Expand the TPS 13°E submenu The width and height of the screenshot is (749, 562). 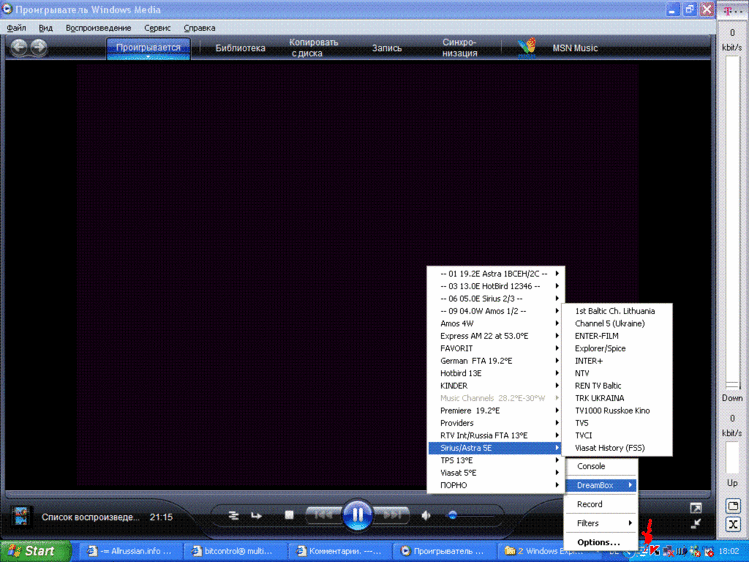496,460
